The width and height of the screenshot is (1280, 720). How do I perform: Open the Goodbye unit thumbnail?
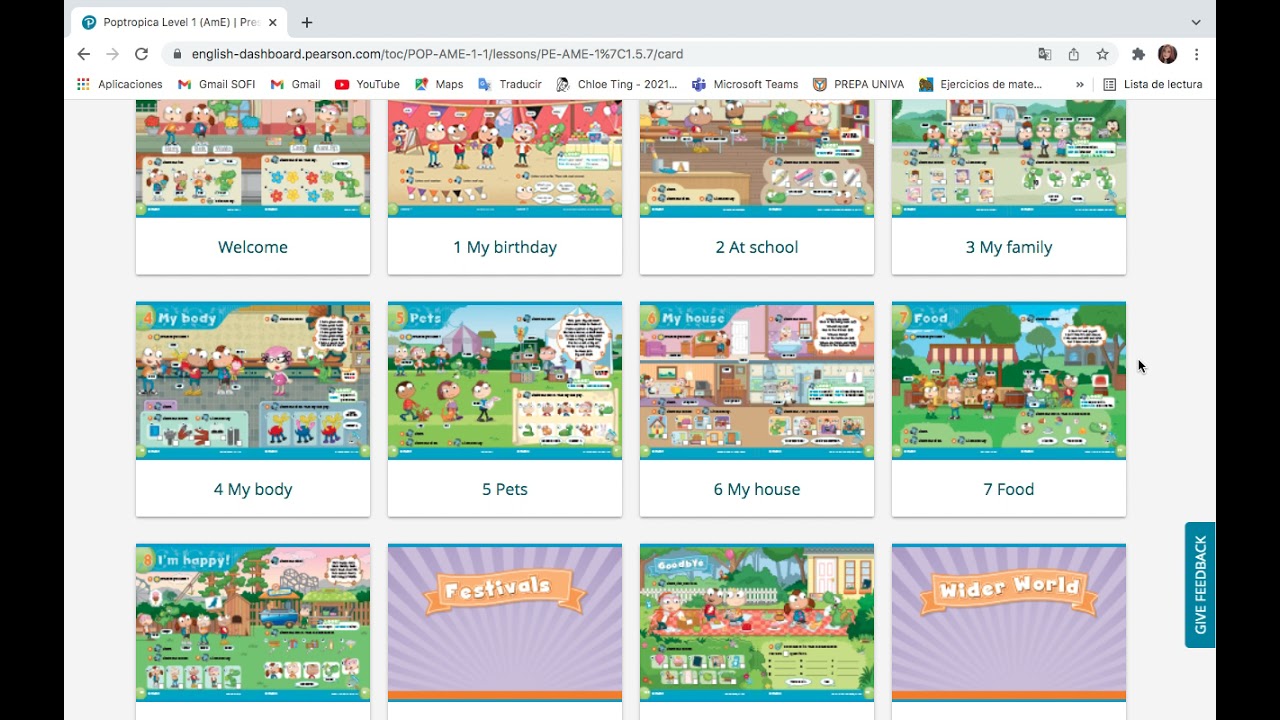click(757, 623)
